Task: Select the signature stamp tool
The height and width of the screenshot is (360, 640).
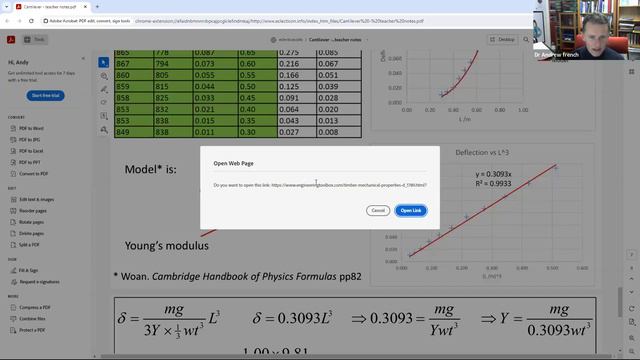Action: click(x=104, y=130)
